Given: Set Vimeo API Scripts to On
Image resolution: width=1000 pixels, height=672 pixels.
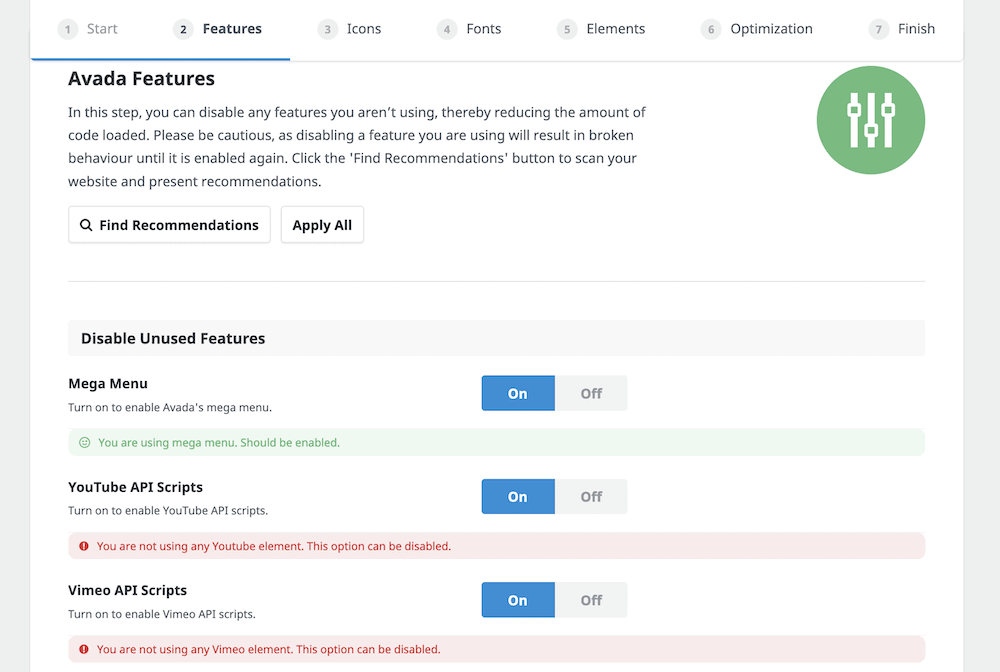Looking at the screenshot, I should click(518, 600).
